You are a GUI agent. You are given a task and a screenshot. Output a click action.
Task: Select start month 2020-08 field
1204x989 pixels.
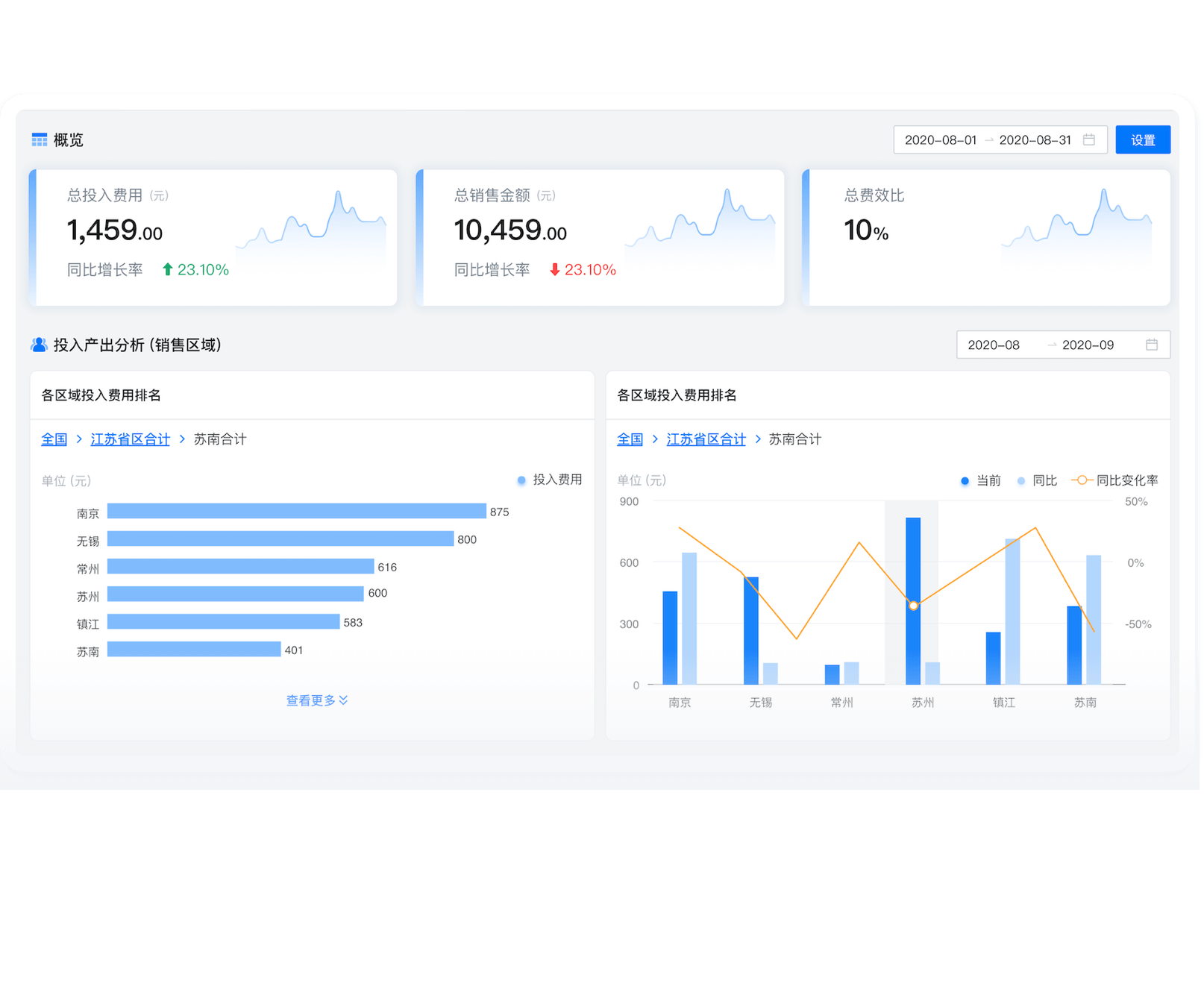(994, 345)
